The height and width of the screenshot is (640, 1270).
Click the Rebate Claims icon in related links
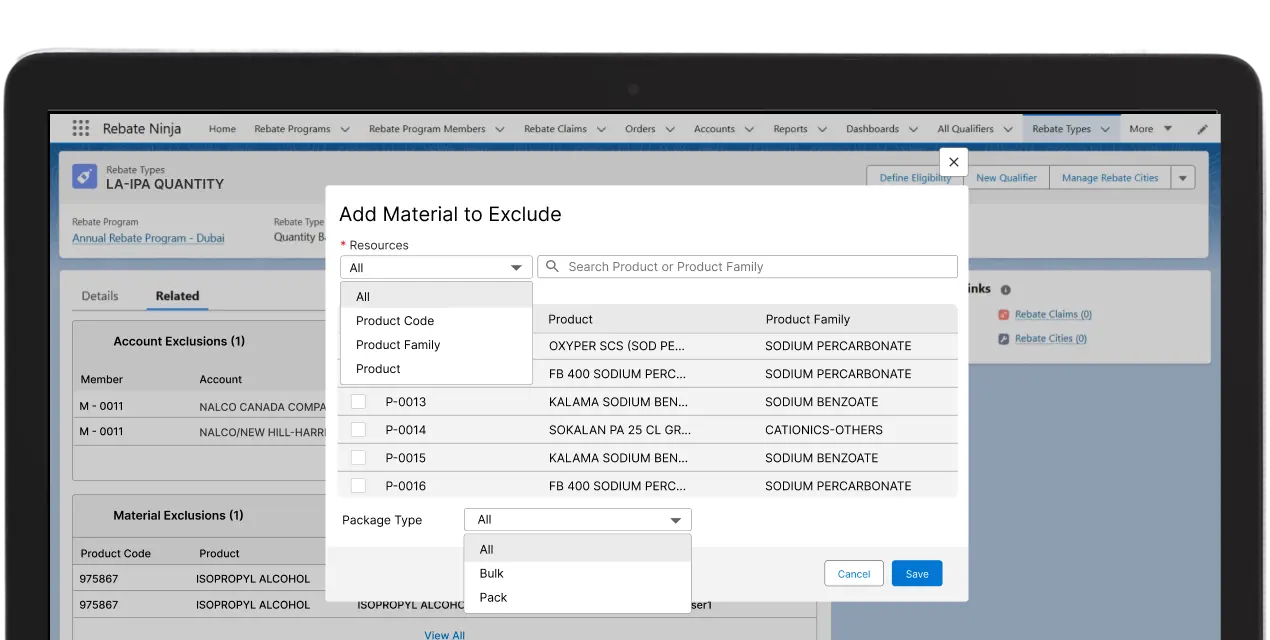click(1003, 313)
